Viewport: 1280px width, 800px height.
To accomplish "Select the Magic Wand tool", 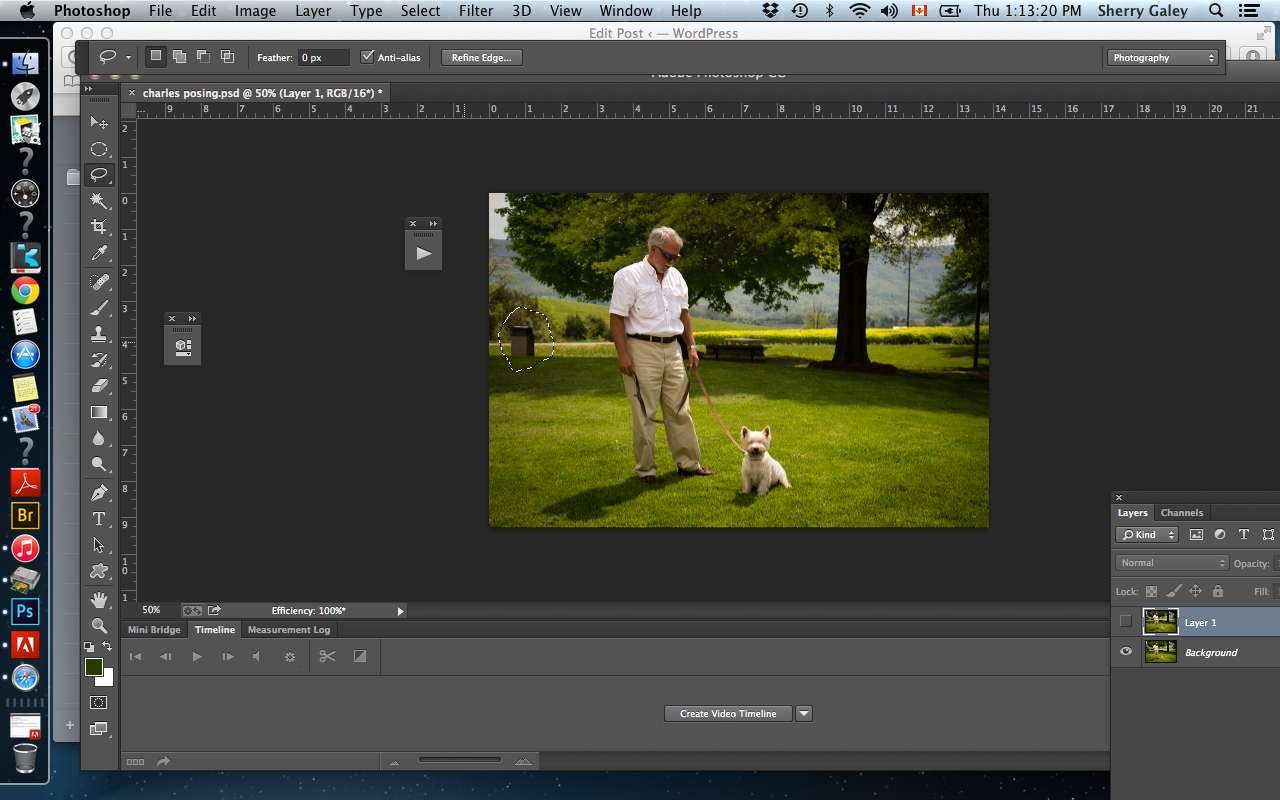I will tap(99, 201).
